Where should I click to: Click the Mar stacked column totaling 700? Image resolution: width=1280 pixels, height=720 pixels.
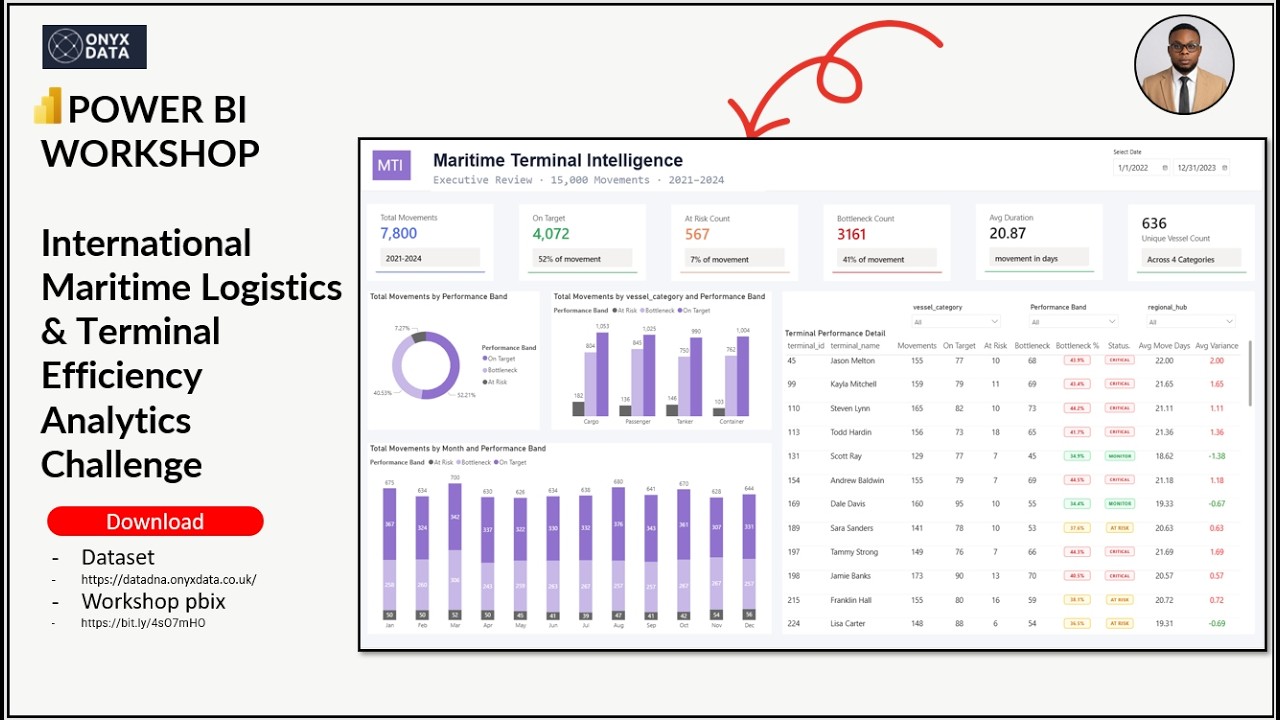click(x=455, y=551)
